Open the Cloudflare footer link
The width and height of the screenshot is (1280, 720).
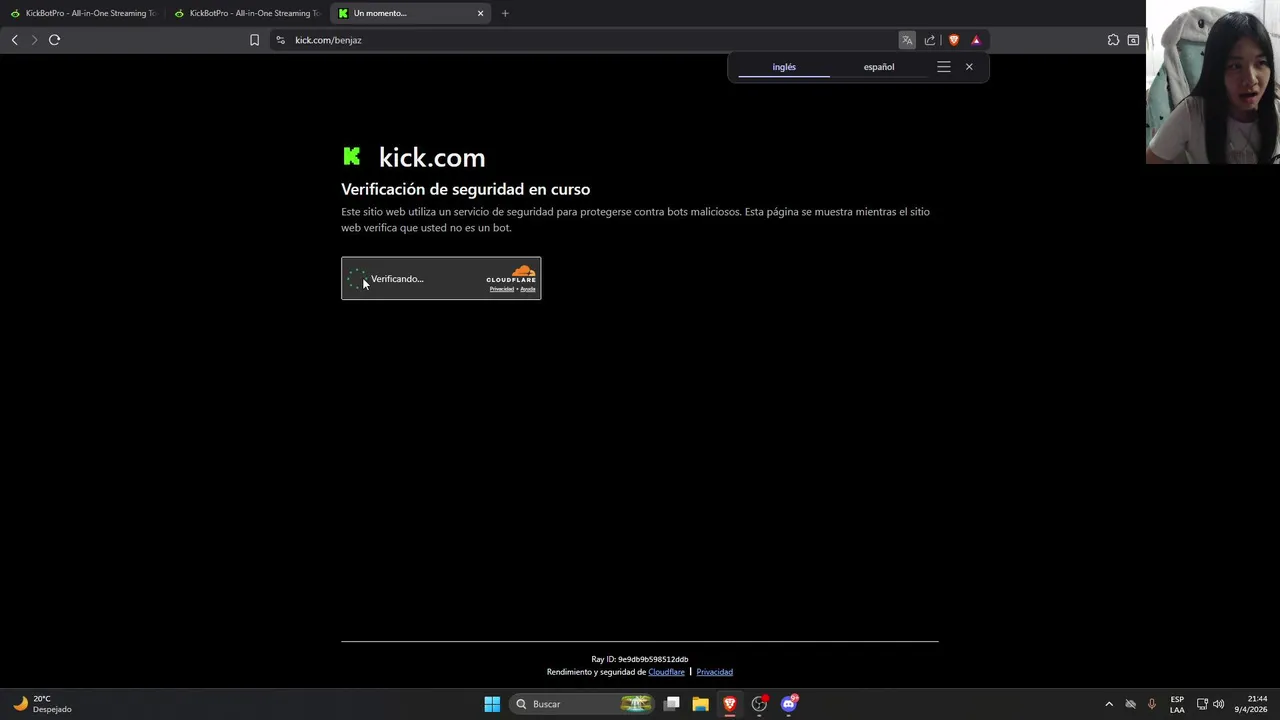(666, 672)
